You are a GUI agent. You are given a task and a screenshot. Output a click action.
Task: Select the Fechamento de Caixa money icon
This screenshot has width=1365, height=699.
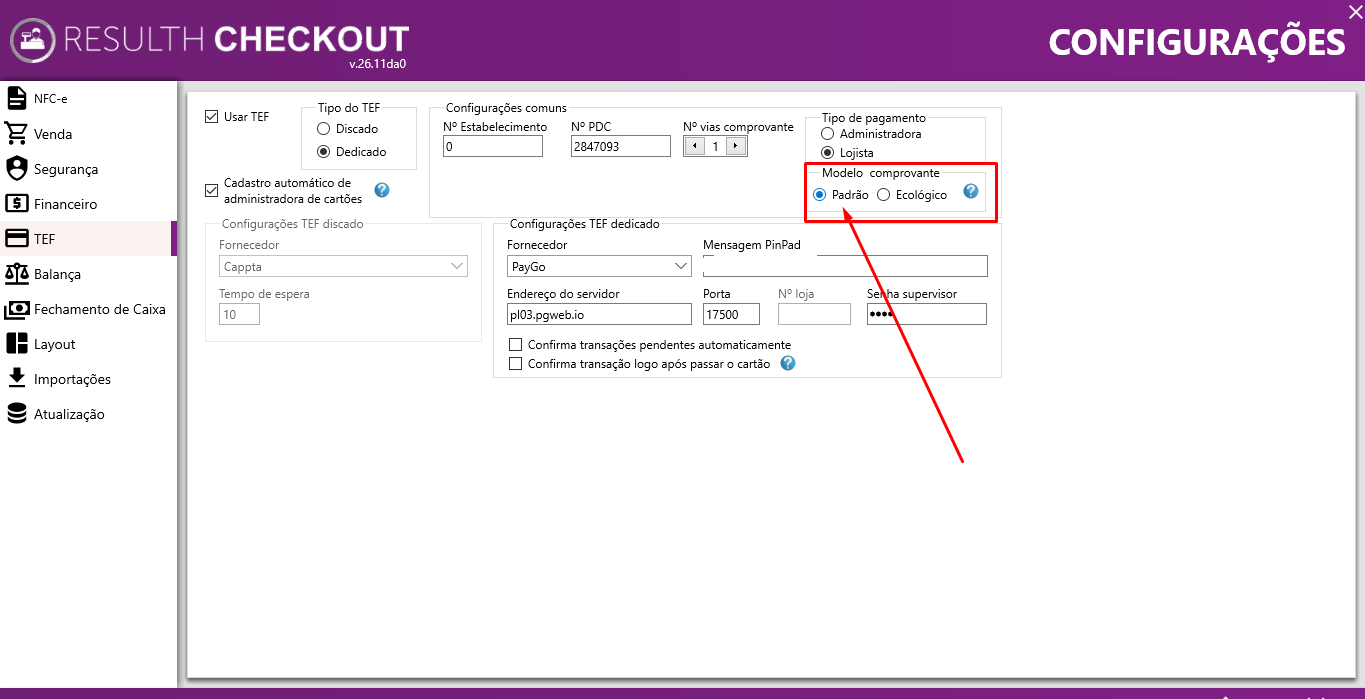(16, 309)
